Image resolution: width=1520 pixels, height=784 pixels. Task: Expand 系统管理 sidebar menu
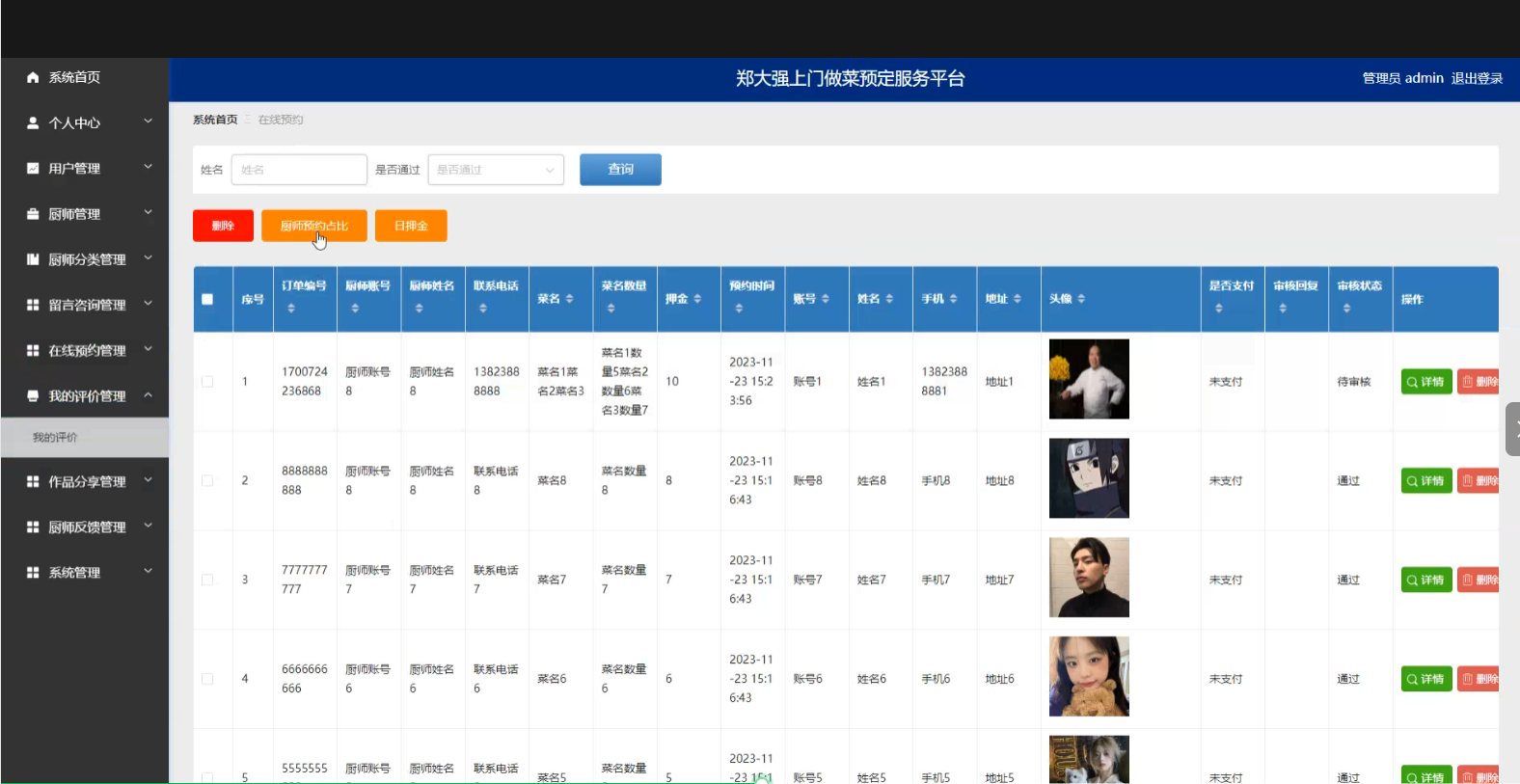(148, 571)
